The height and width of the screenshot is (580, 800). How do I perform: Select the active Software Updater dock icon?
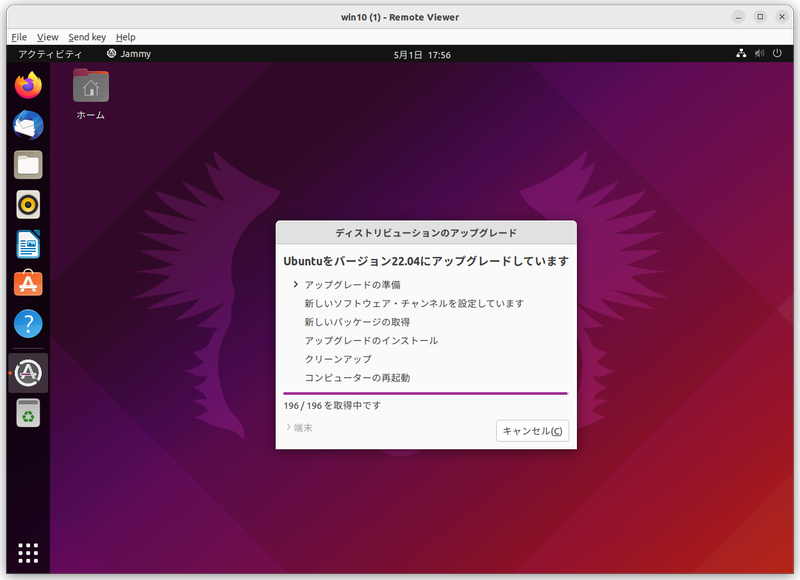26,372
